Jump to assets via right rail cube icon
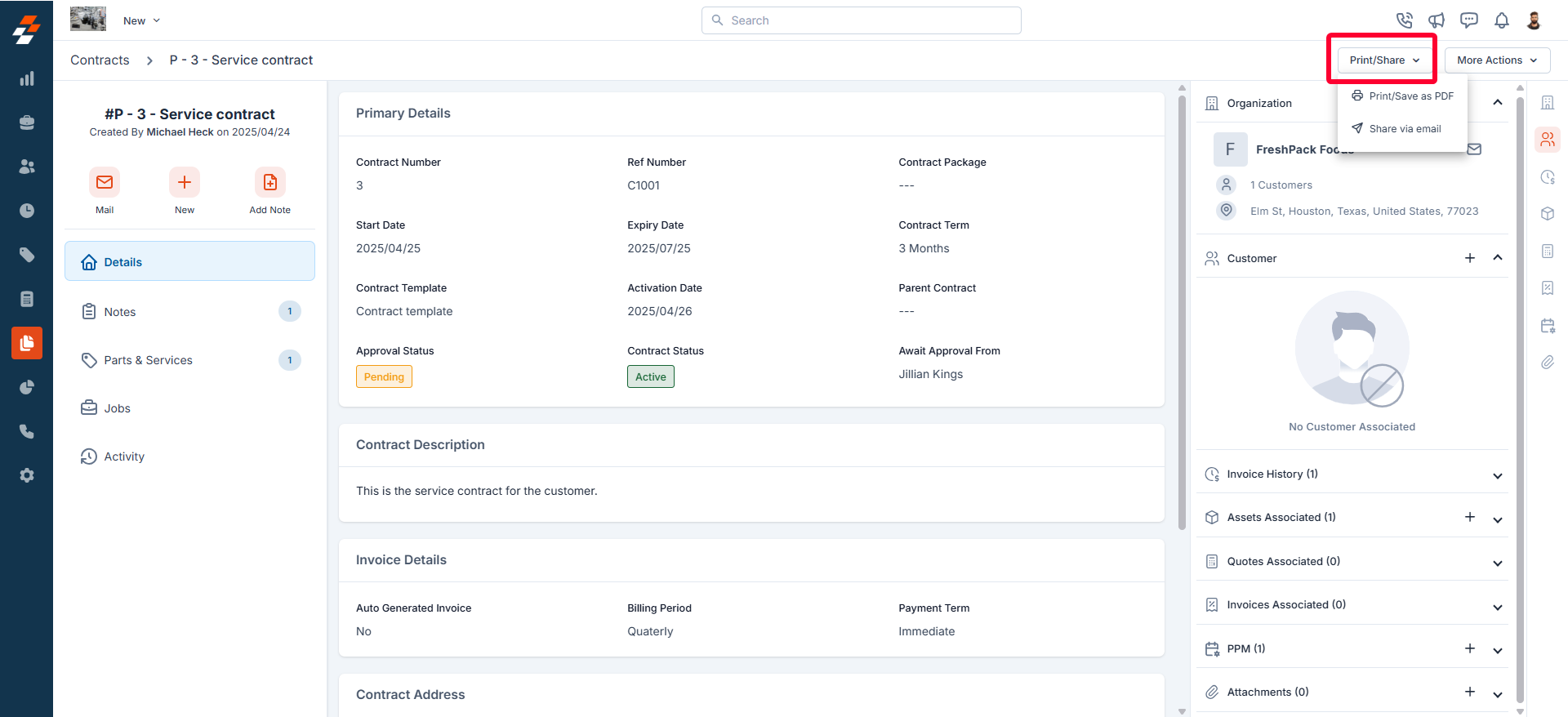Screen dimensions: 1568x717 point(1548,214)
